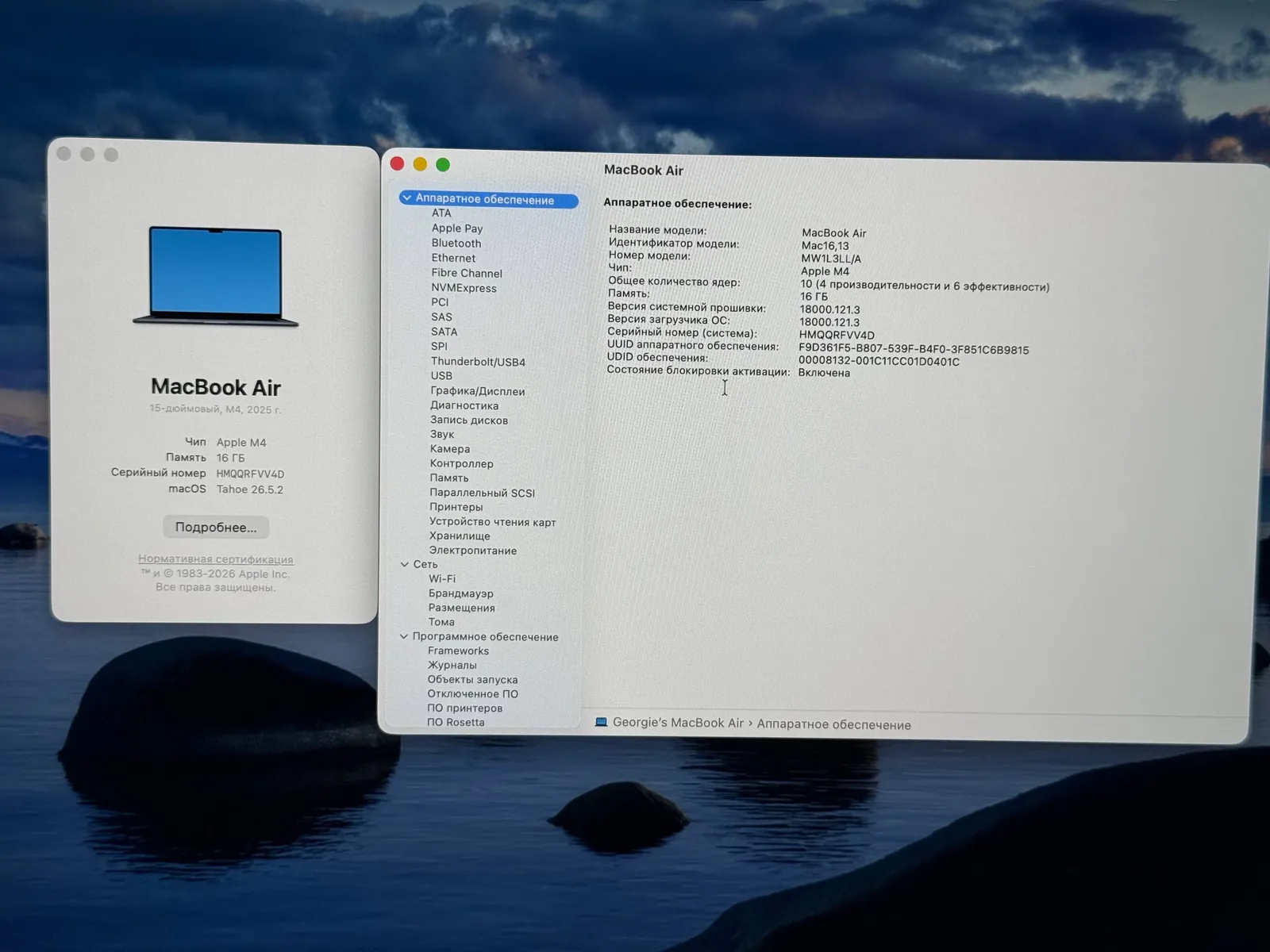Open Frameworks in the sidebar
The width and height of the screenshot is (1270, 952).
458,651
